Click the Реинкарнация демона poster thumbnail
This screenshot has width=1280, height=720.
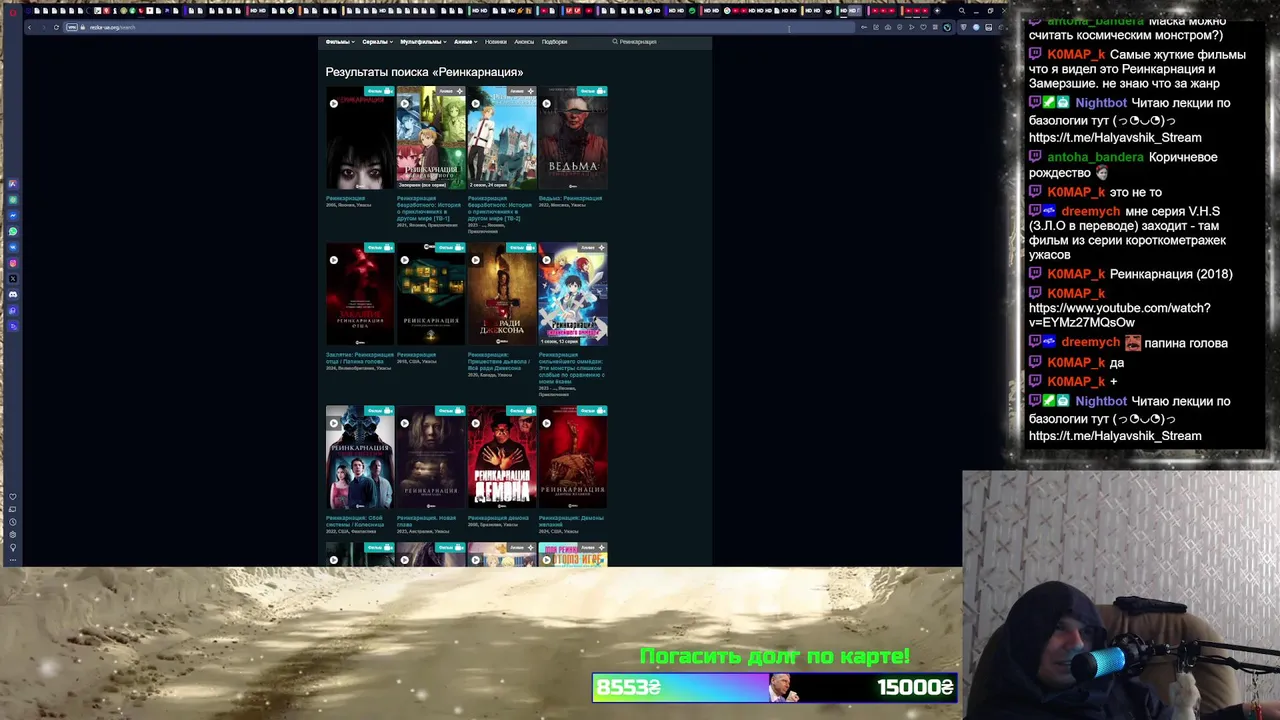pos(502,457)
